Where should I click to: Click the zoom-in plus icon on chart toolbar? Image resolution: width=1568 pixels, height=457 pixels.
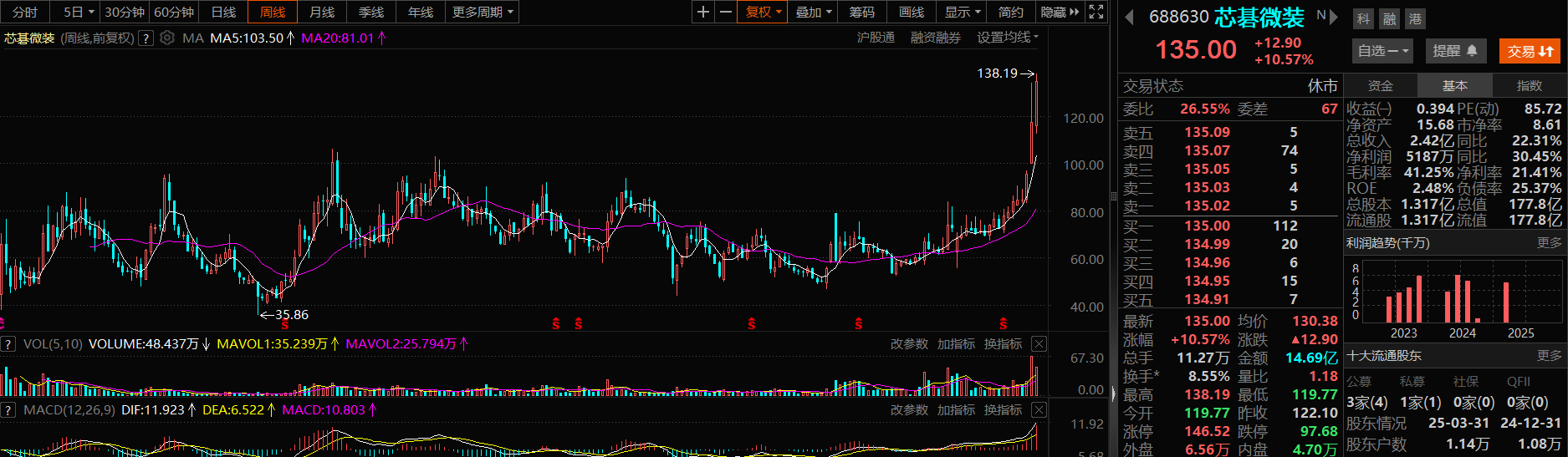pyautogui.click(x=703, y=12)
